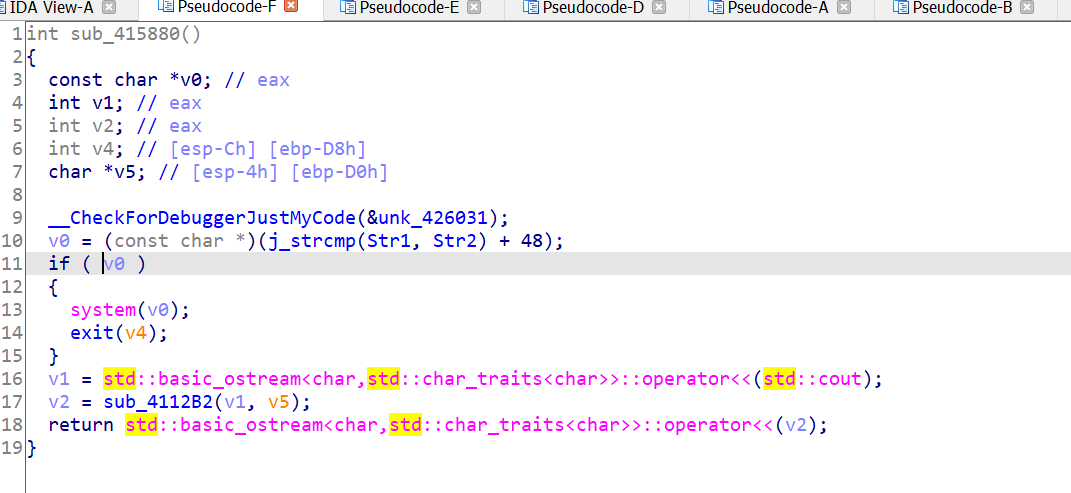Viewport: 1071px width, 493px height.
Task: Click v5 argument in sub_4112B2 call
Action: click(281, 401)
